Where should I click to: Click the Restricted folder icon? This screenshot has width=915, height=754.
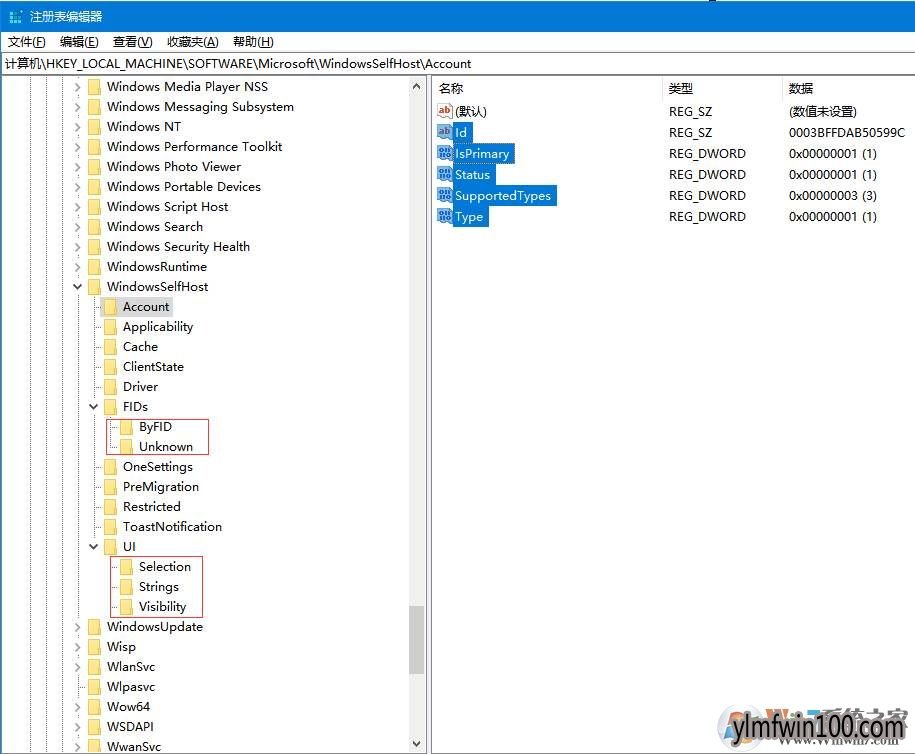click(110, 507)
